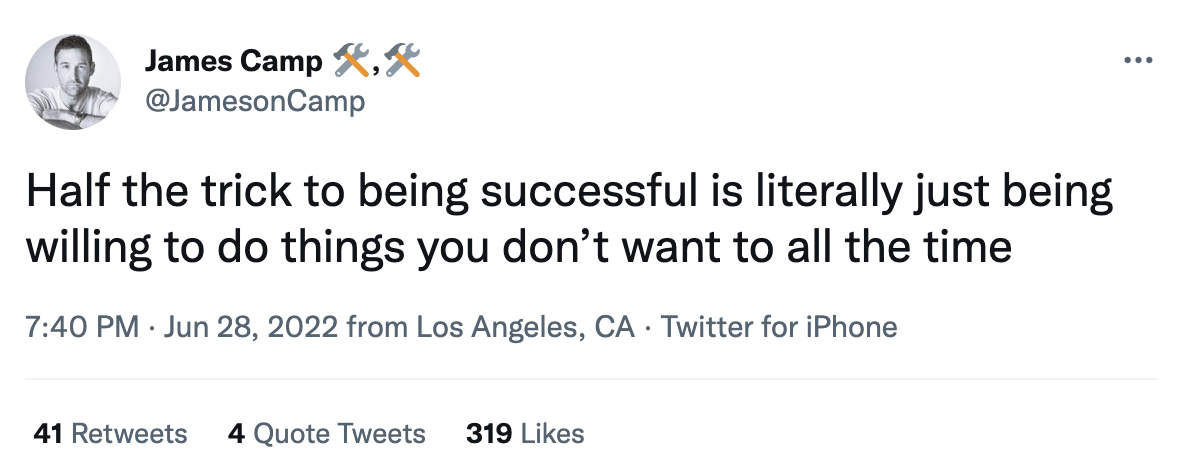Click the Twitter for iPhone source label

(779, 327)
